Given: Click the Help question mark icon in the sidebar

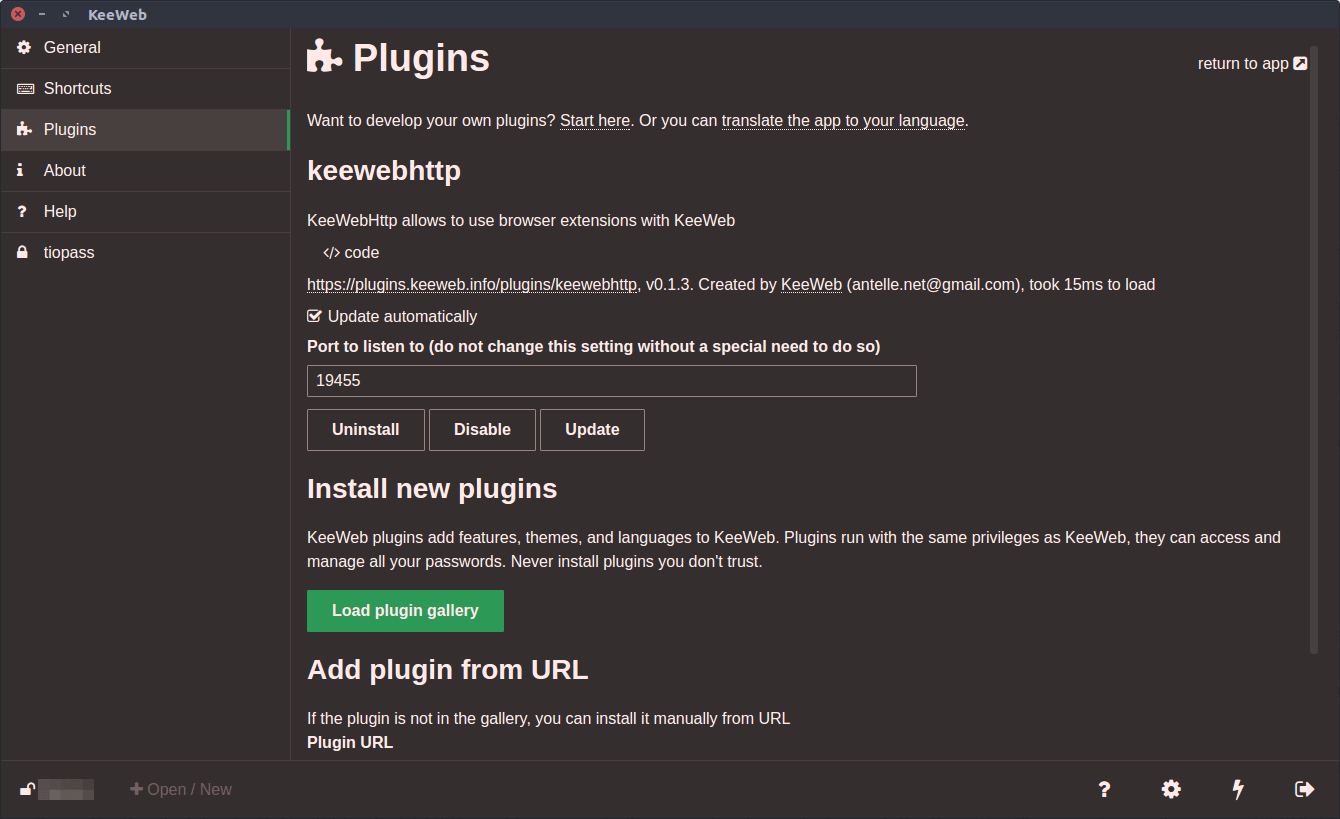Looking at the screenshot, I should 22,211.
